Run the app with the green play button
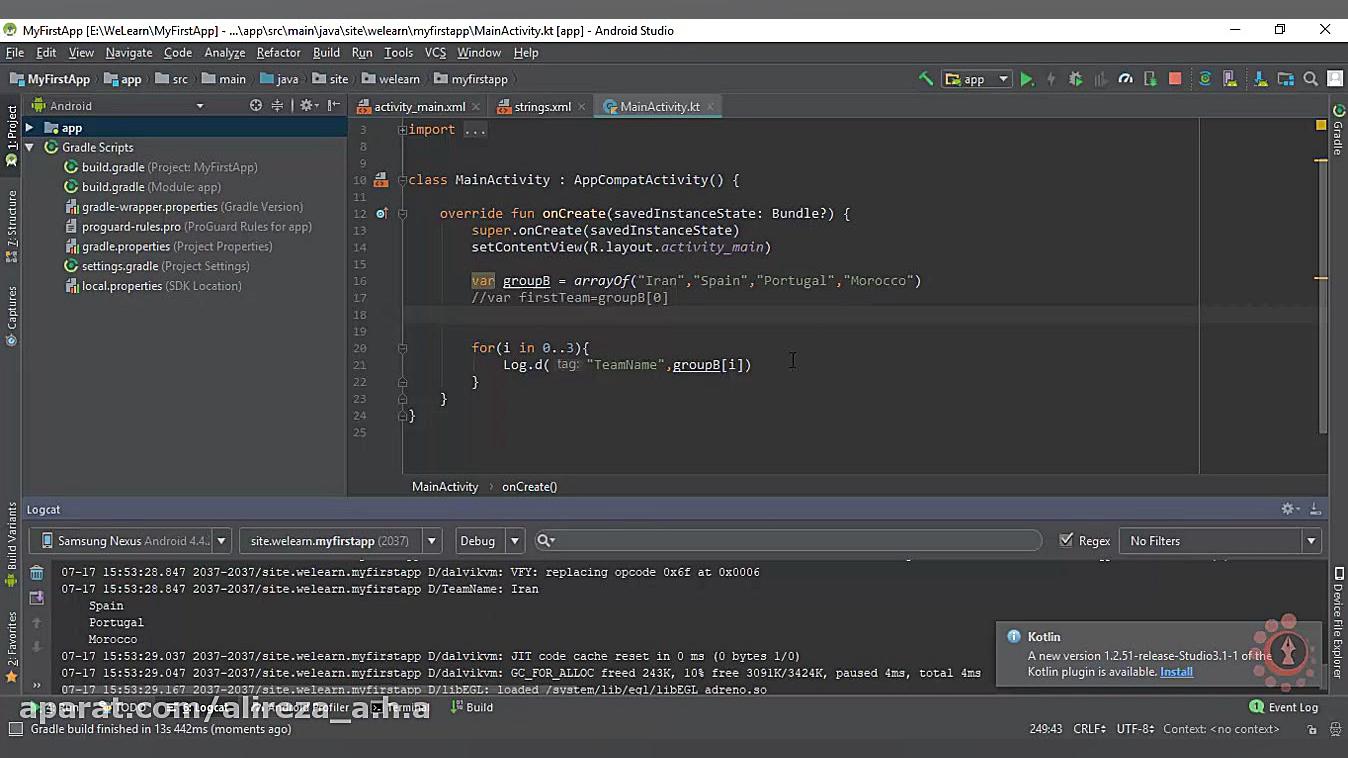1348x758 pixels. [x=1027, y=79]
